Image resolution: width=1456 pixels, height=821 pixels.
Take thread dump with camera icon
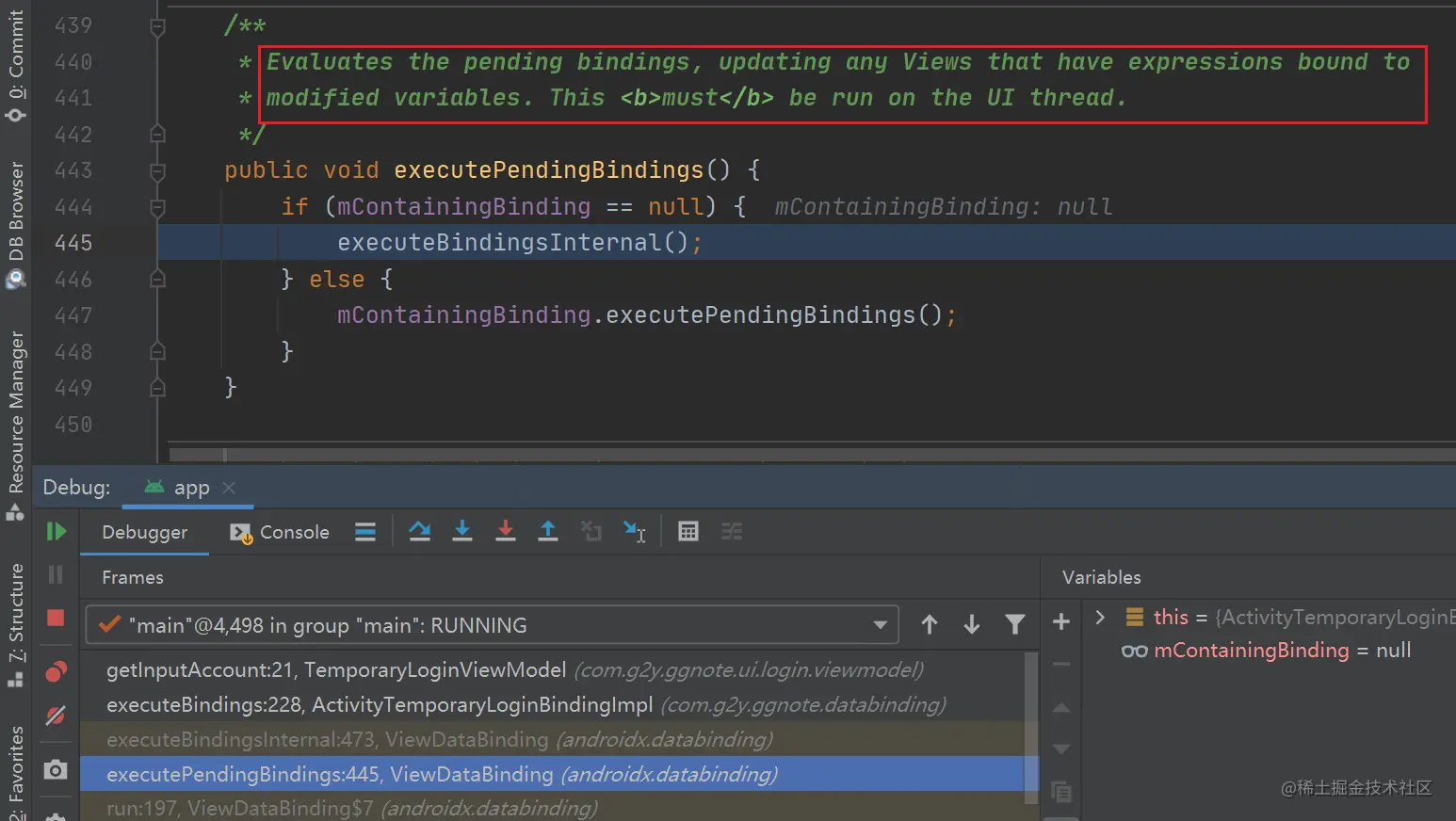point(56,770)
